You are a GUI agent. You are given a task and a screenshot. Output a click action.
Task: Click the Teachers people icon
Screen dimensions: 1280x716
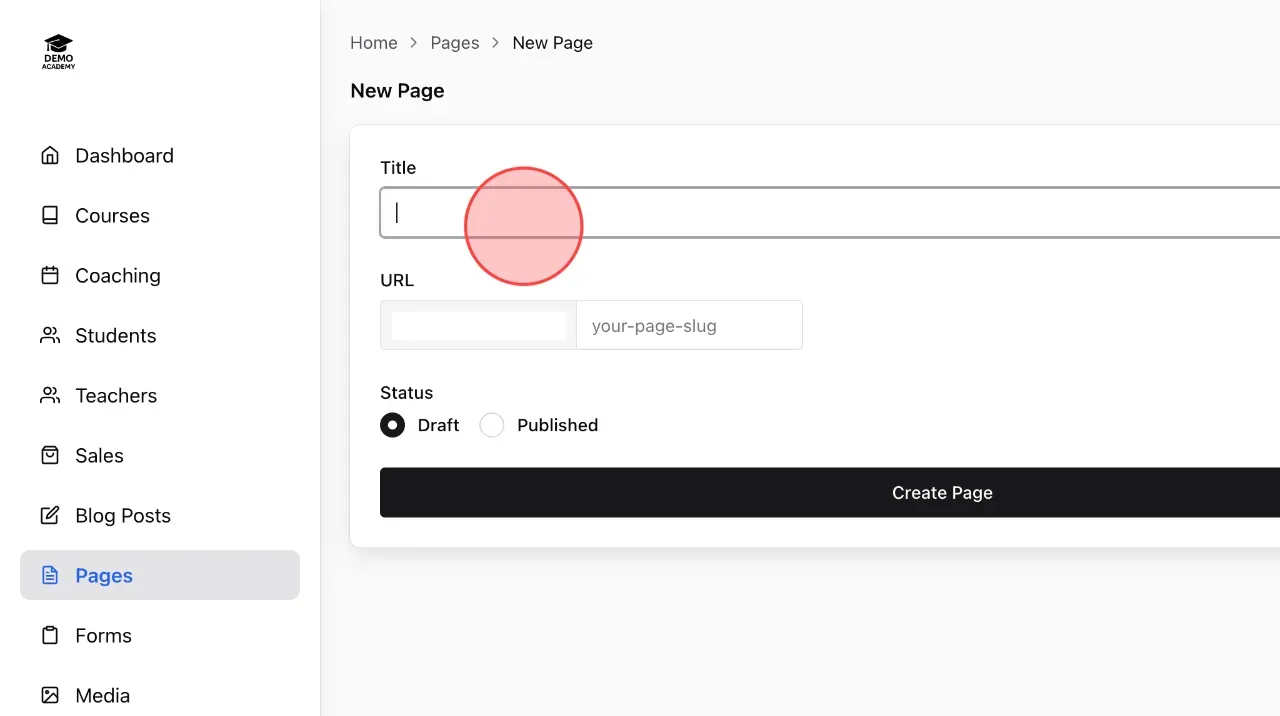pos(50,395)
